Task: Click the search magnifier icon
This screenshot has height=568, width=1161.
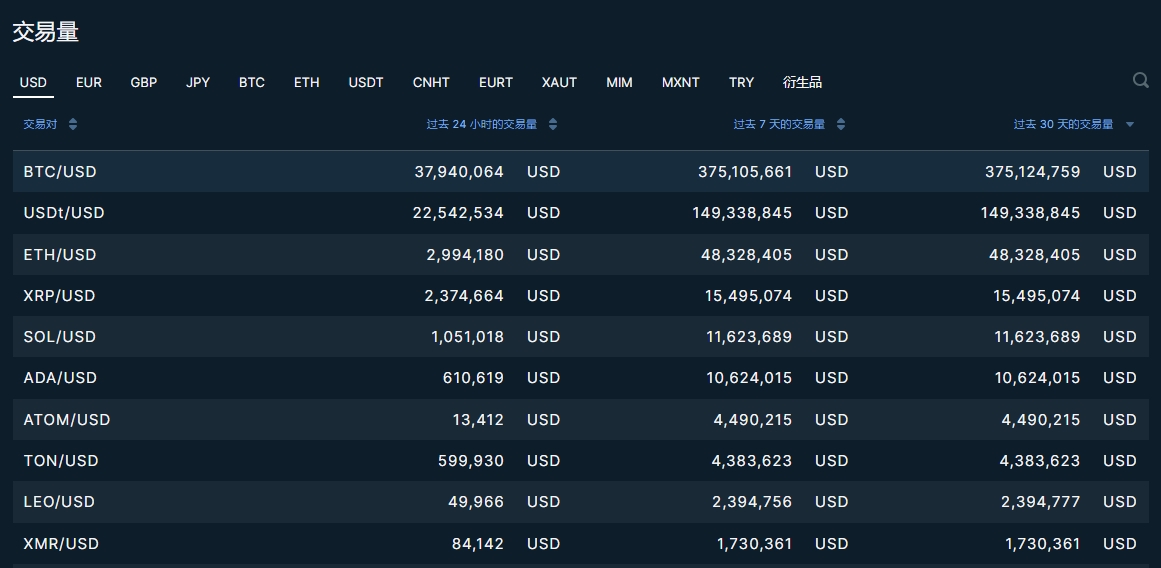Action: click(1140, 81)
